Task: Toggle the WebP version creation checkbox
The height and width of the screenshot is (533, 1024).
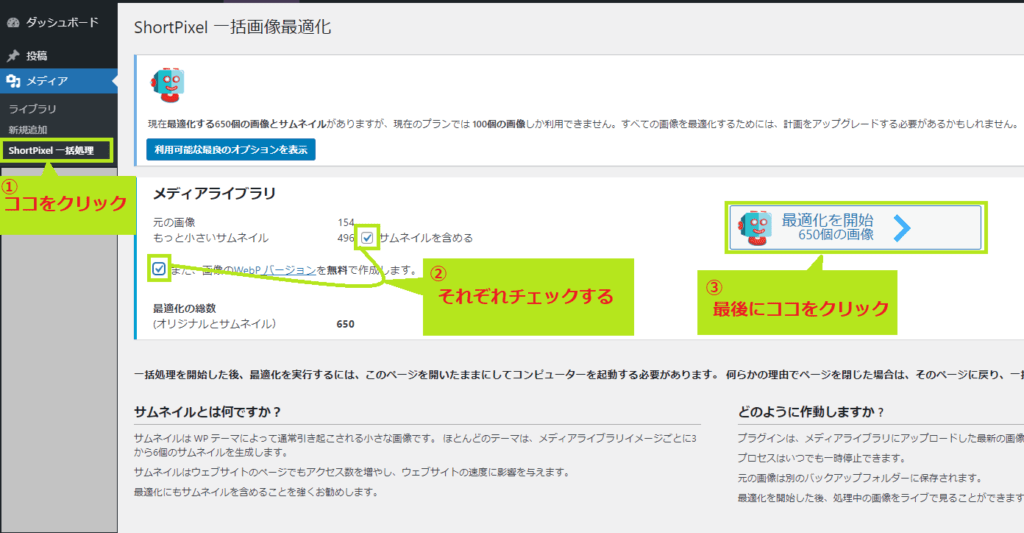Action: [x=159, y=268]
